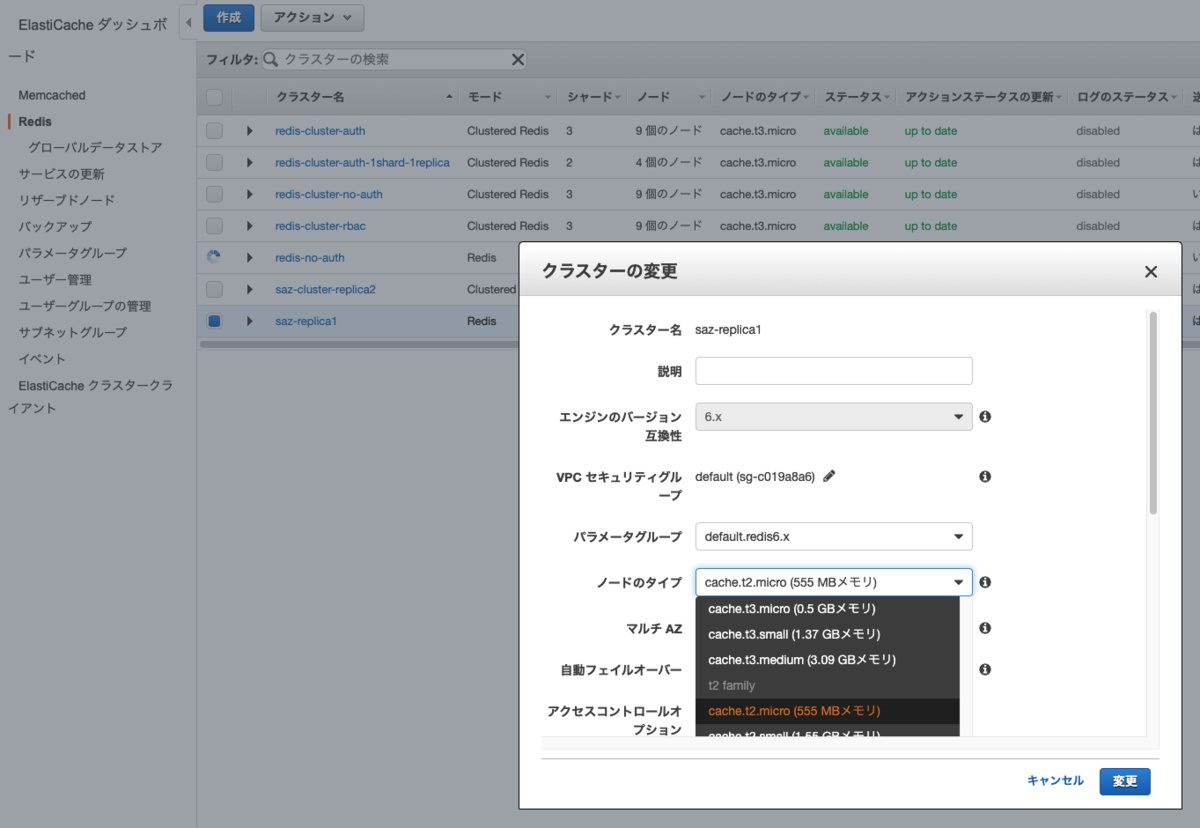
Task: Open Redis in the sidebar
Action: [35, 121]
